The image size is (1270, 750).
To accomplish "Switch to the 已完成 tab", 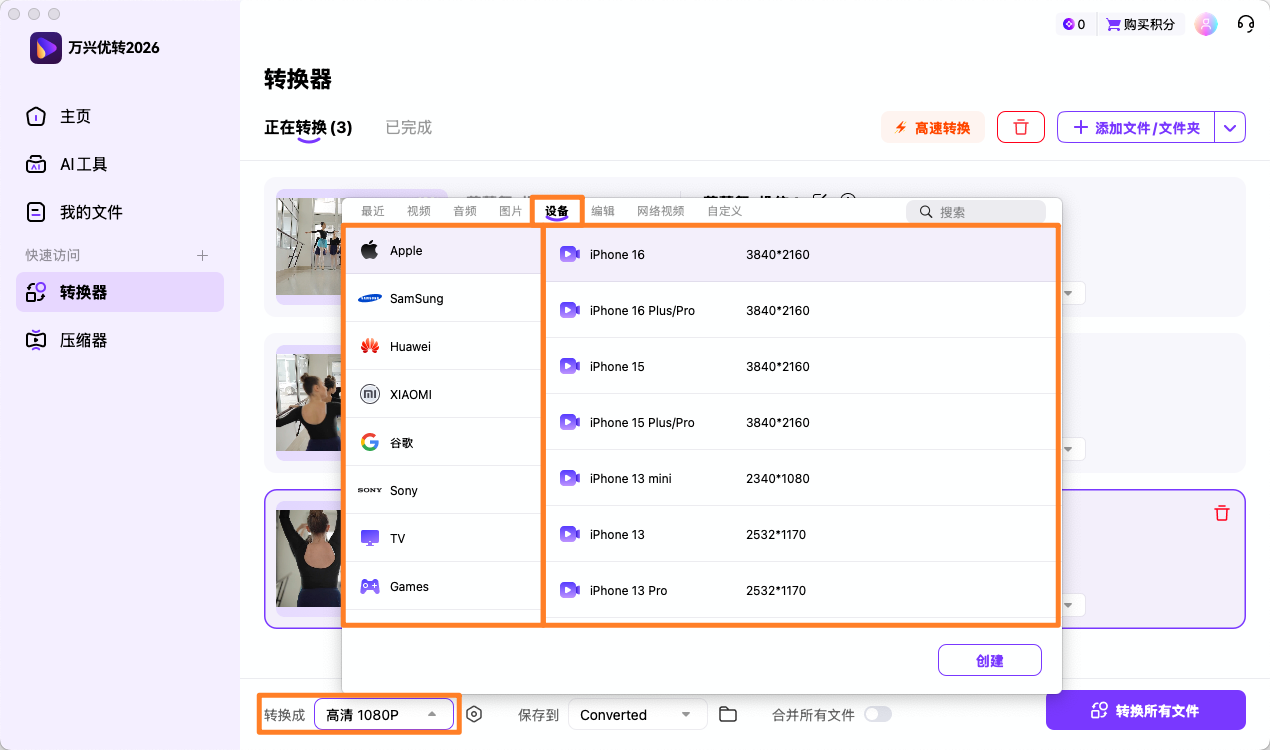I will [408, 127].
